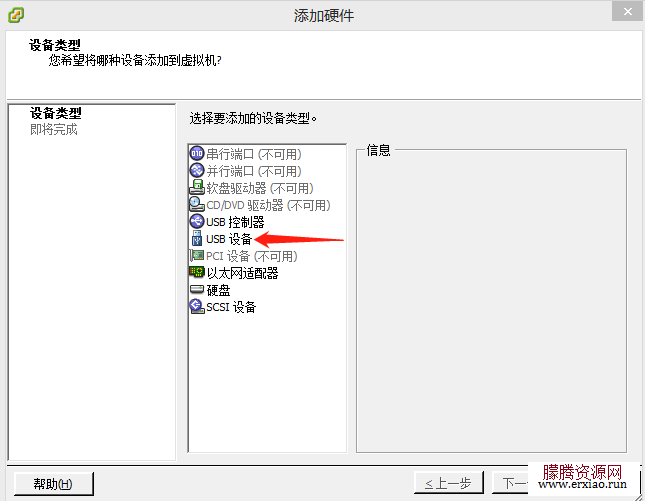Select the 硬盘 hard disk icon
The height and width of the screenshot is (501, 645).
[197, 289]
